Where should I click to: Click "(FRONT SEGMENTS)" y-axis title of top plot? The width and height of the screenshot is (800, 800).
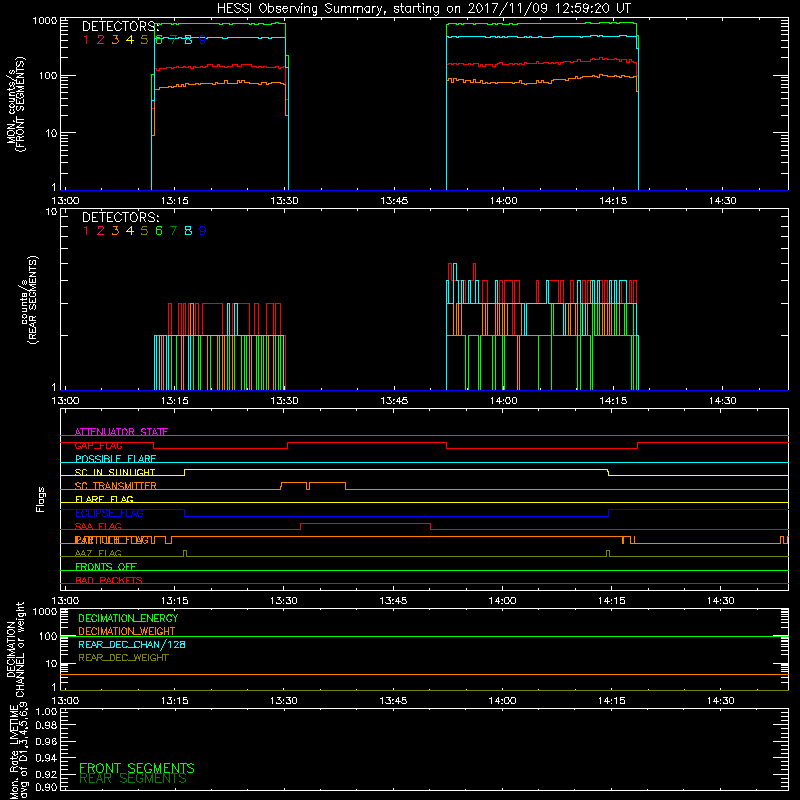20,104
